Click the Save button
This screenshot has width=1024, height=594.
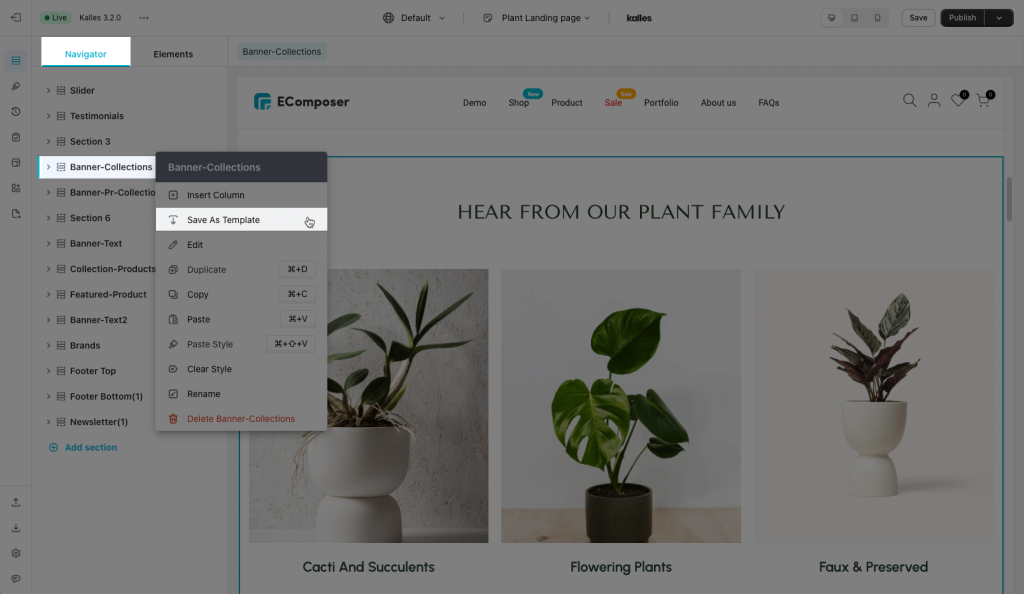click(x=918, y=18)
